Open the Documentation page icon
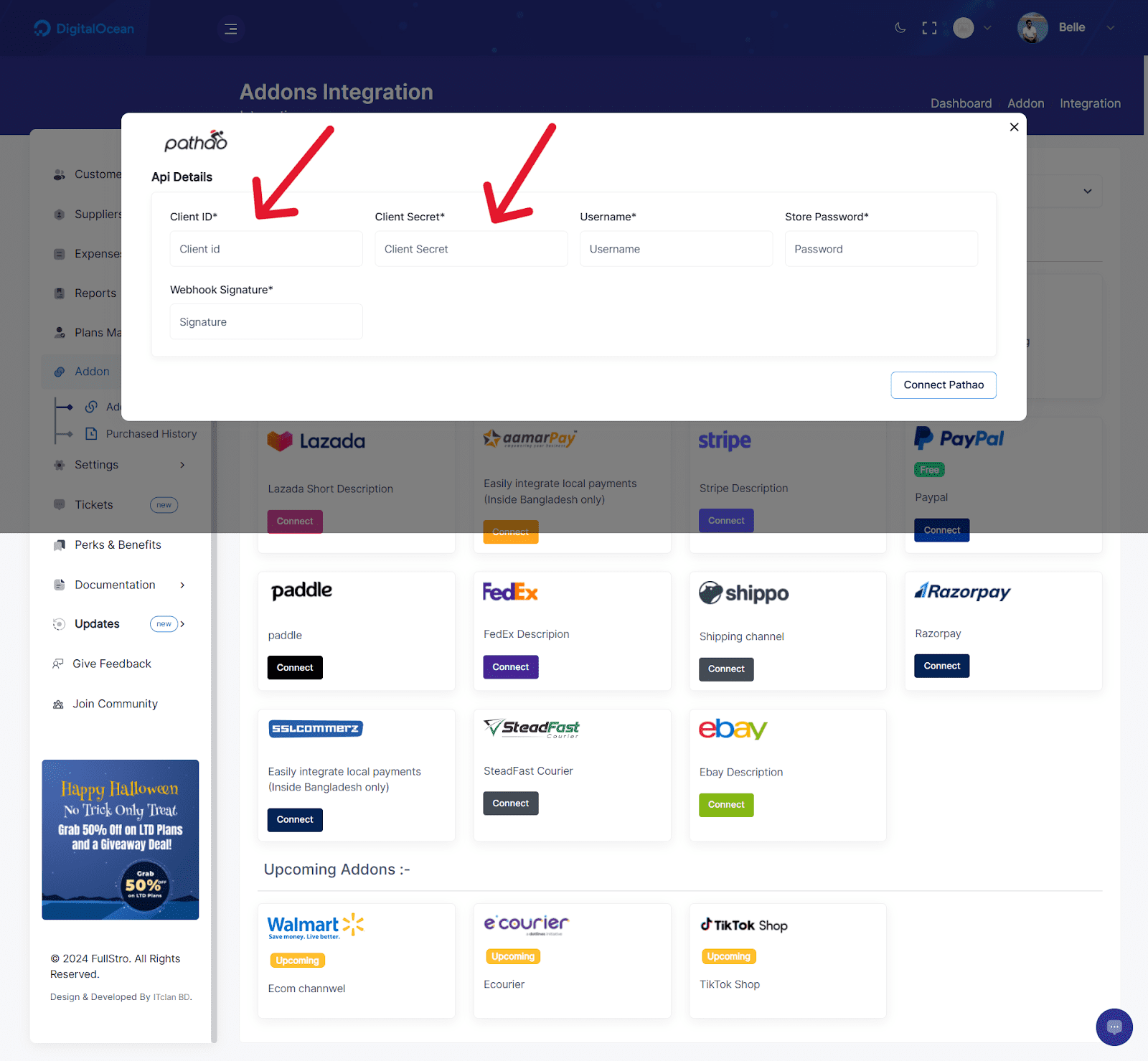The image size is (1148, 1061). coord(60,585)
